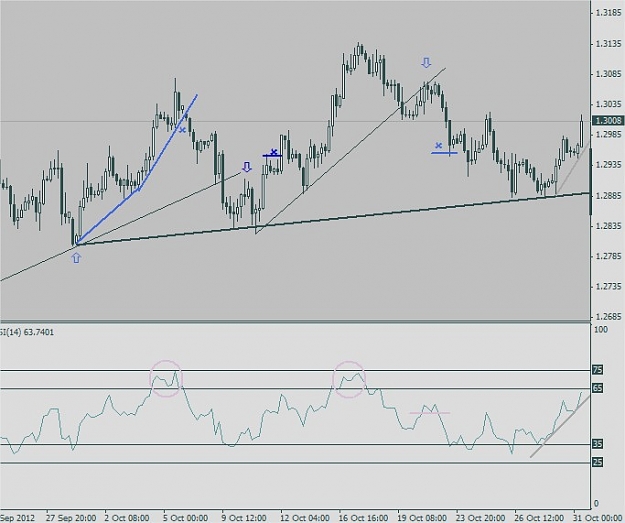Click the 1.2685 price axis label
The image size is (625, 523).
click(608, 317)
